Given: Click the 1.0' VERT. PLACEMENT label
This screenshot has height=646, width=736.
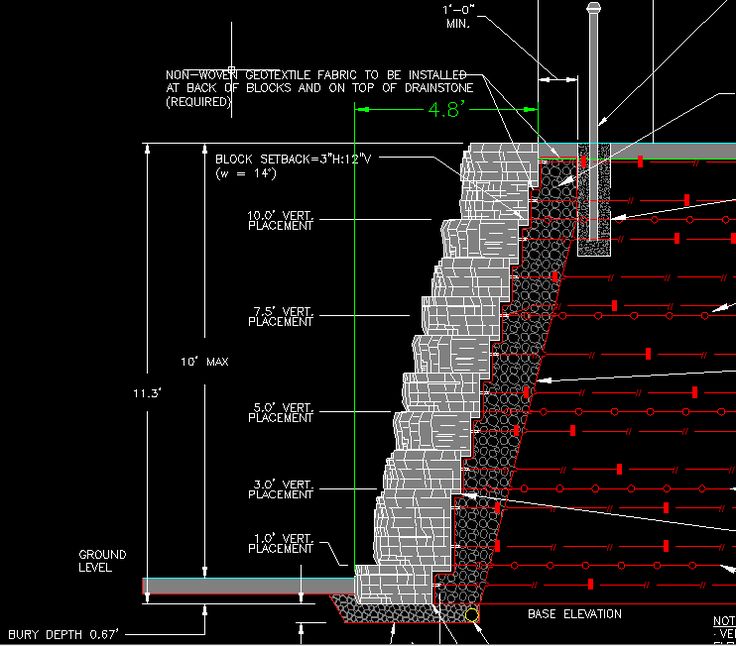Looking at the screenshot, I should tap(283, 543).
